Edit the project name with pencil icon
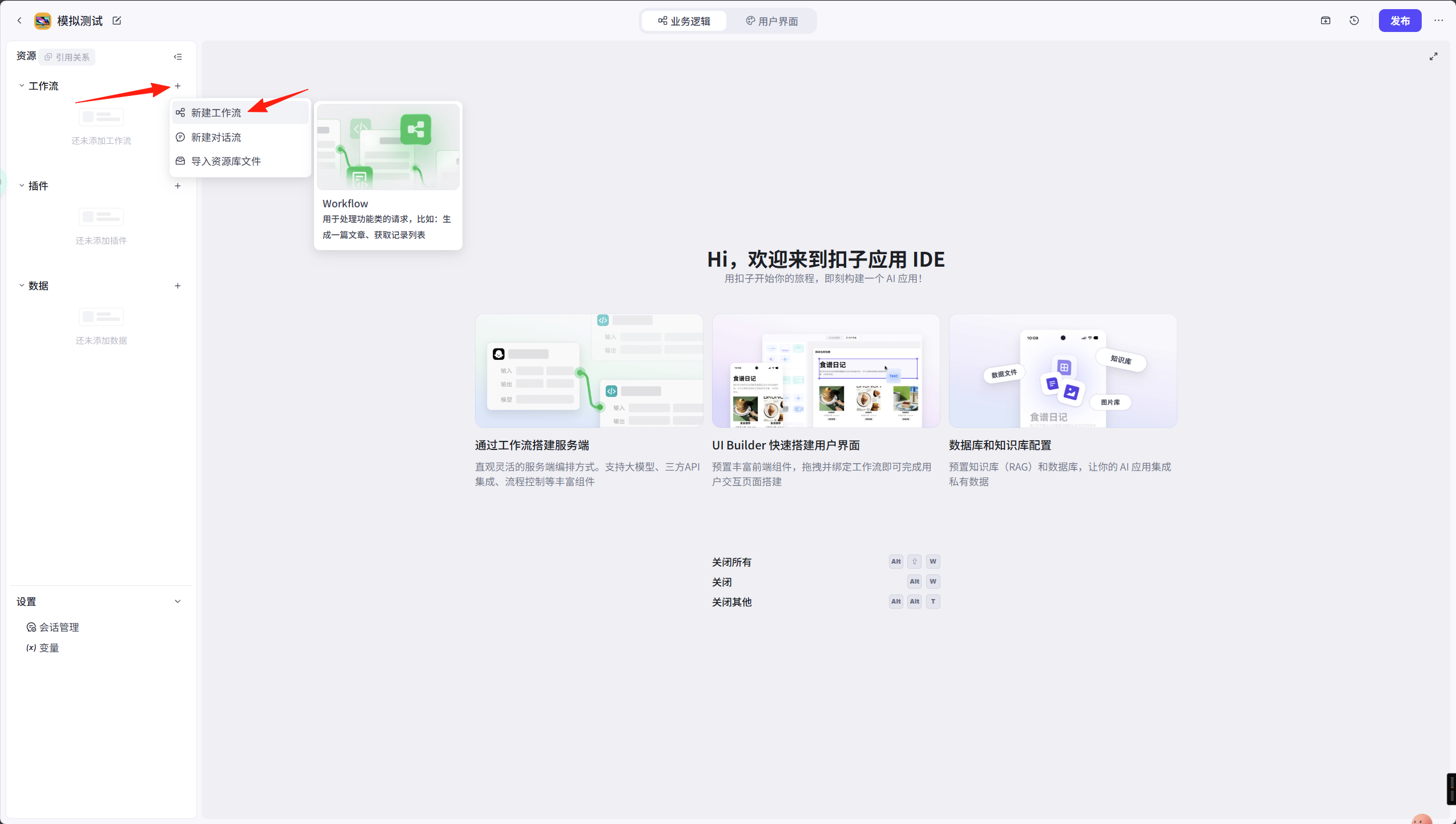This screenshot has height=824, width=1456. (x=117, y=21)
